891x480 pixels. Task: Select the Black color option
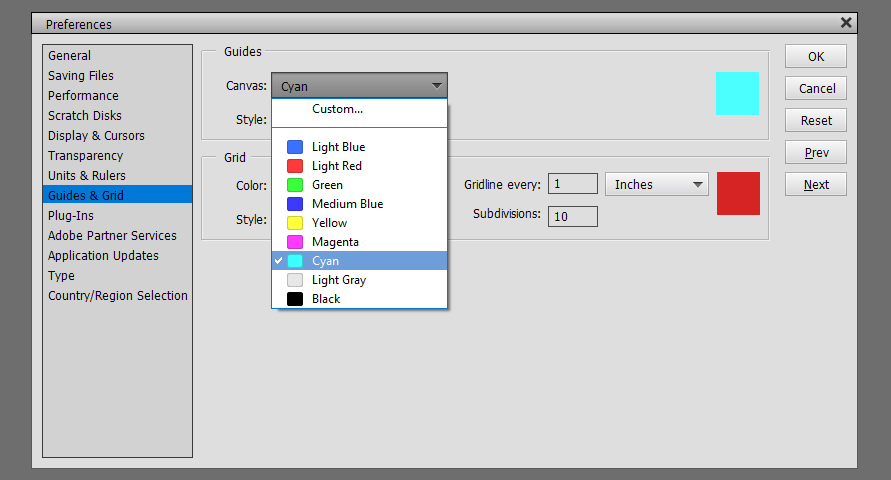(360, 299)
